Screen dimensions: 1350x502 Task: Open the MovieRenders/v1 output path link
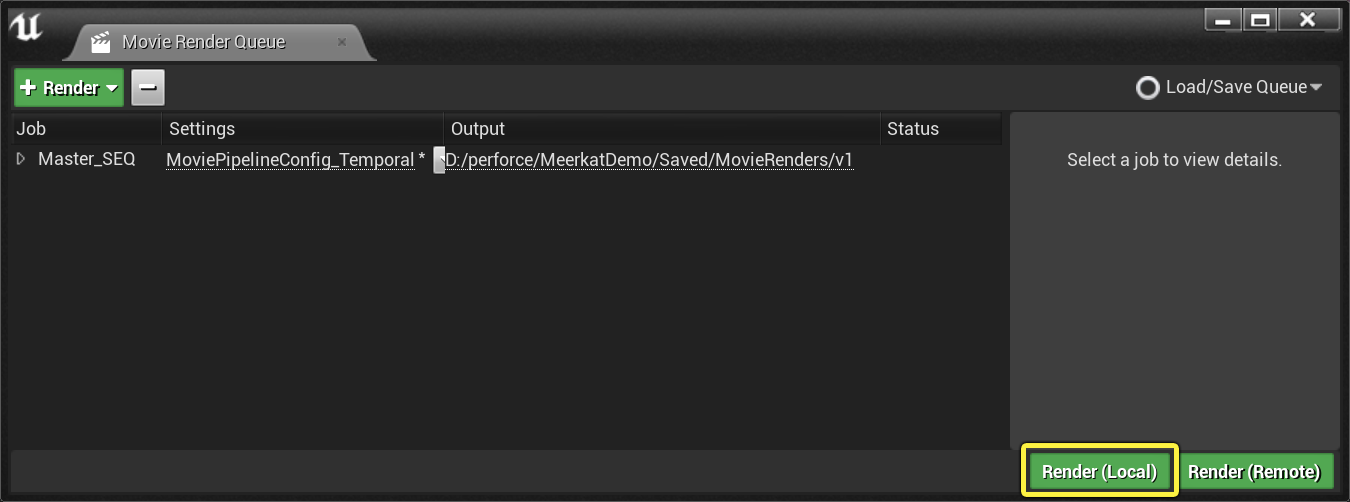coord(649,160)
